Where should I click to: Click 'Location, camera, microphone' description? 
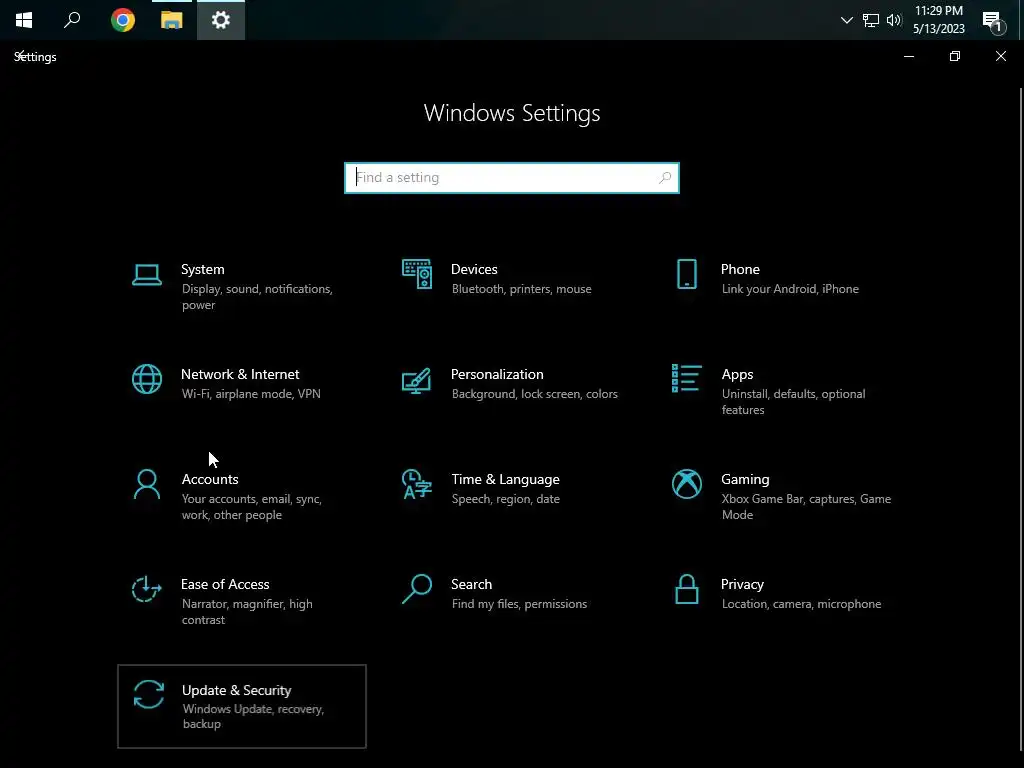[x=801, y=604]
